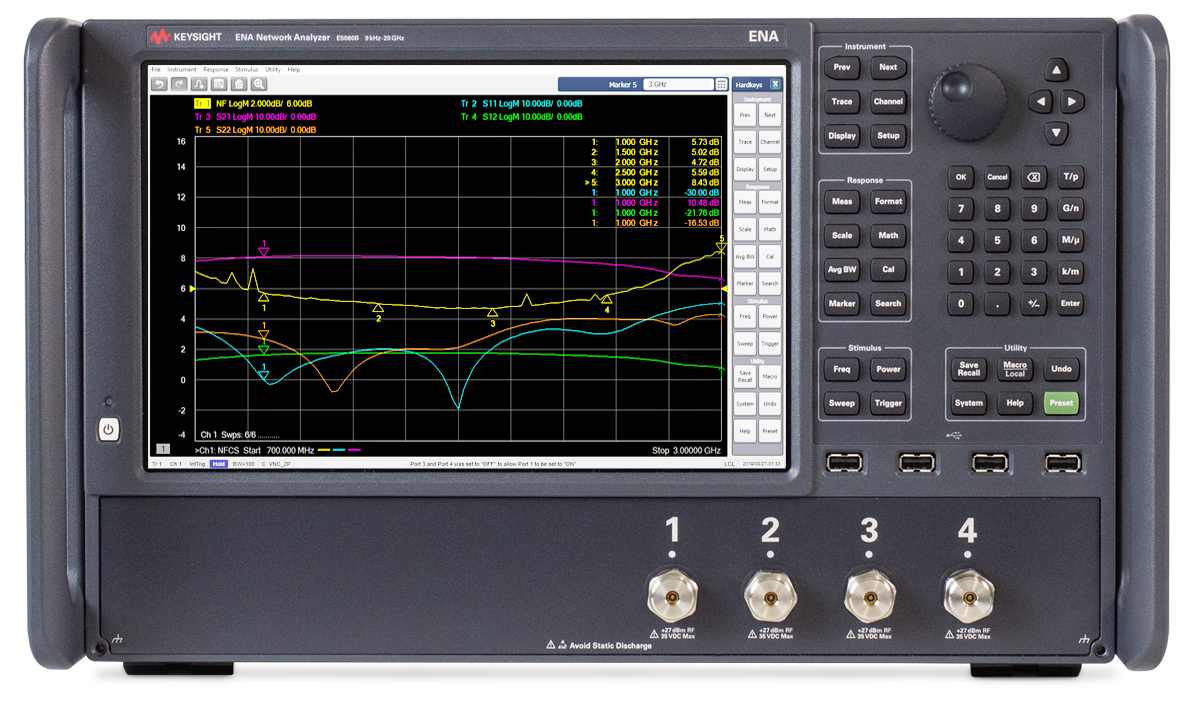Click the trash delete toolbar icon
1194x711 pixels.
tap(239, 85)
